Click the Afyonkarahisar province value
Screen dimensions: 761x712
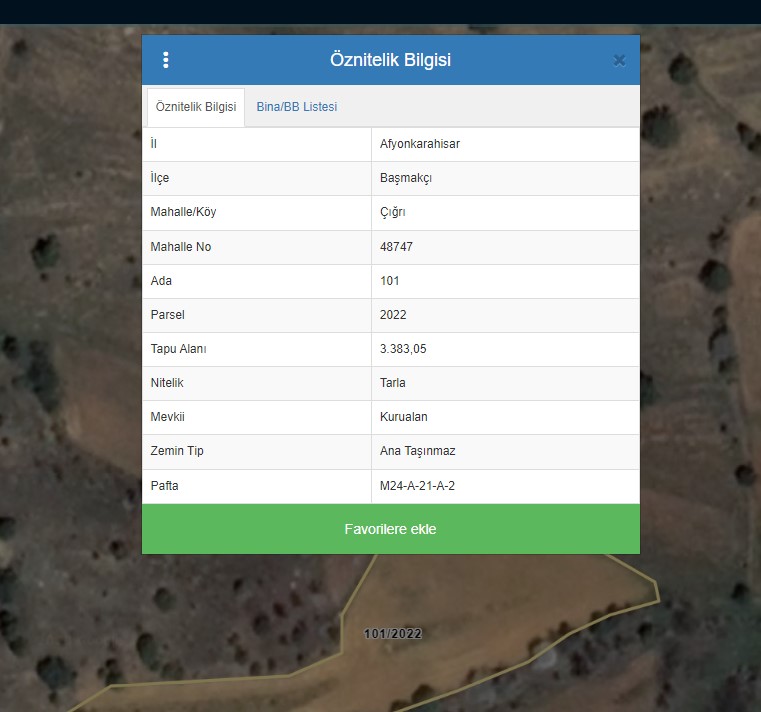pyautogui.click(x=420, y=144)
